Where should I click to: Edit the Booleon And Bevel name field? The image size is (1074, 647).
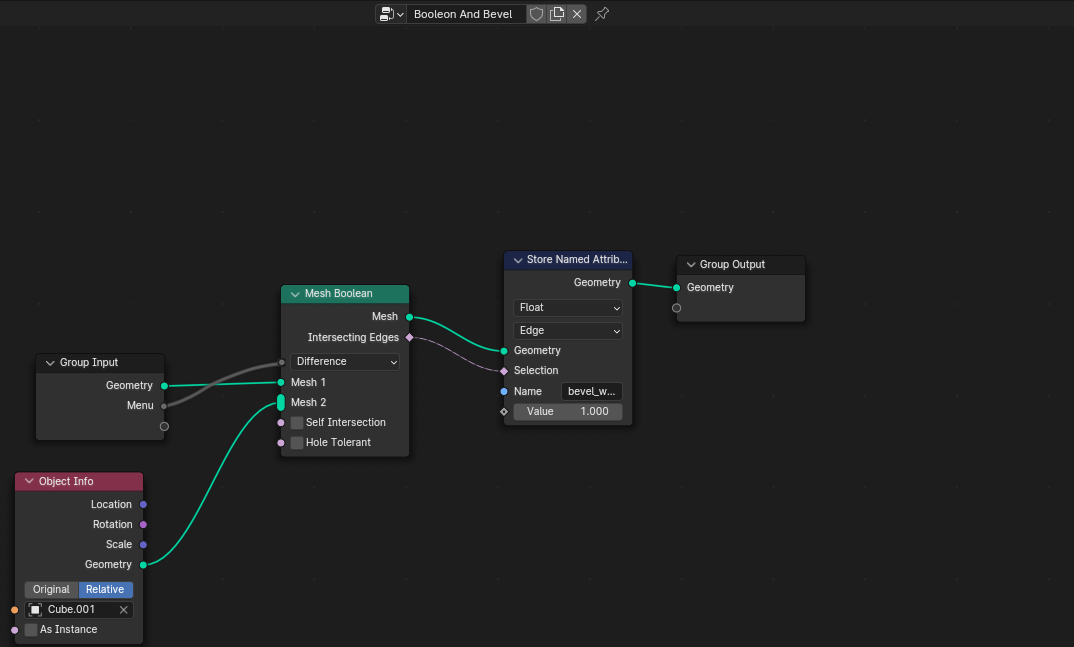[x=466, y=14]
